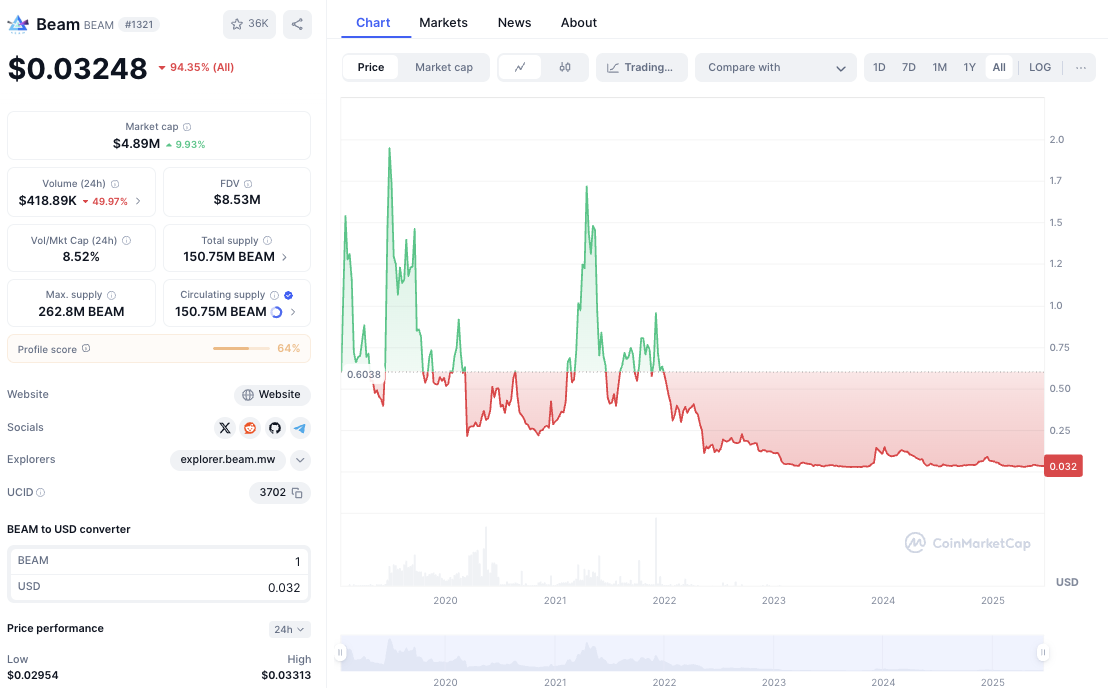Show UCID info icon
Viewport: 1108px width, 688px height.
[x=40, y=492]
